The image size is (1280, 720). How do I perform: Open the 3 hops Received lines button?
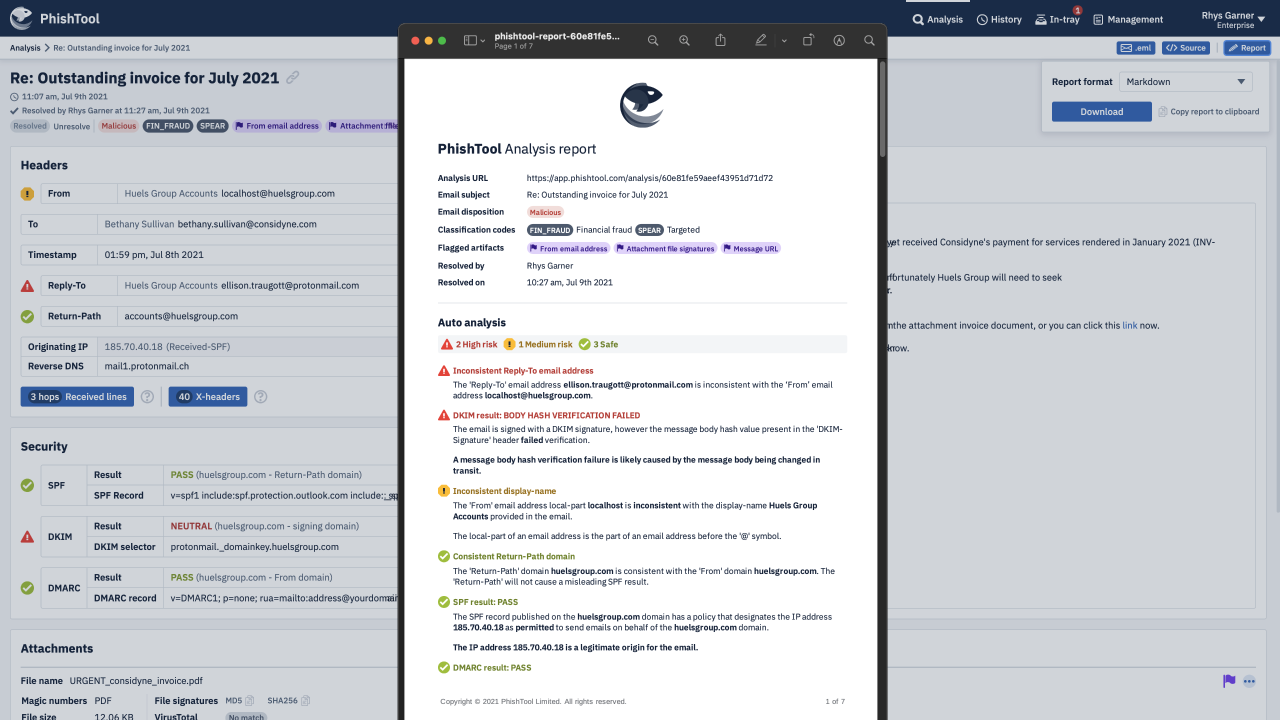(x=77, y=397)
